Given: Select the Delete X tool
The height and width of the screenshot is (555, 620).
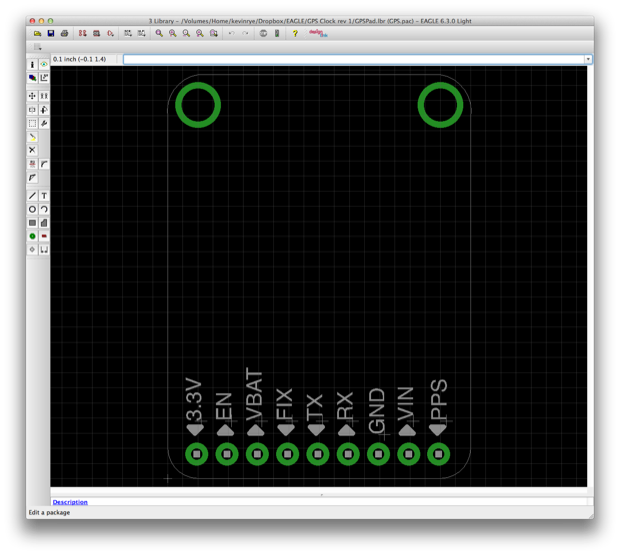Looking at the screenshot, I should click(x=32, y=150).
